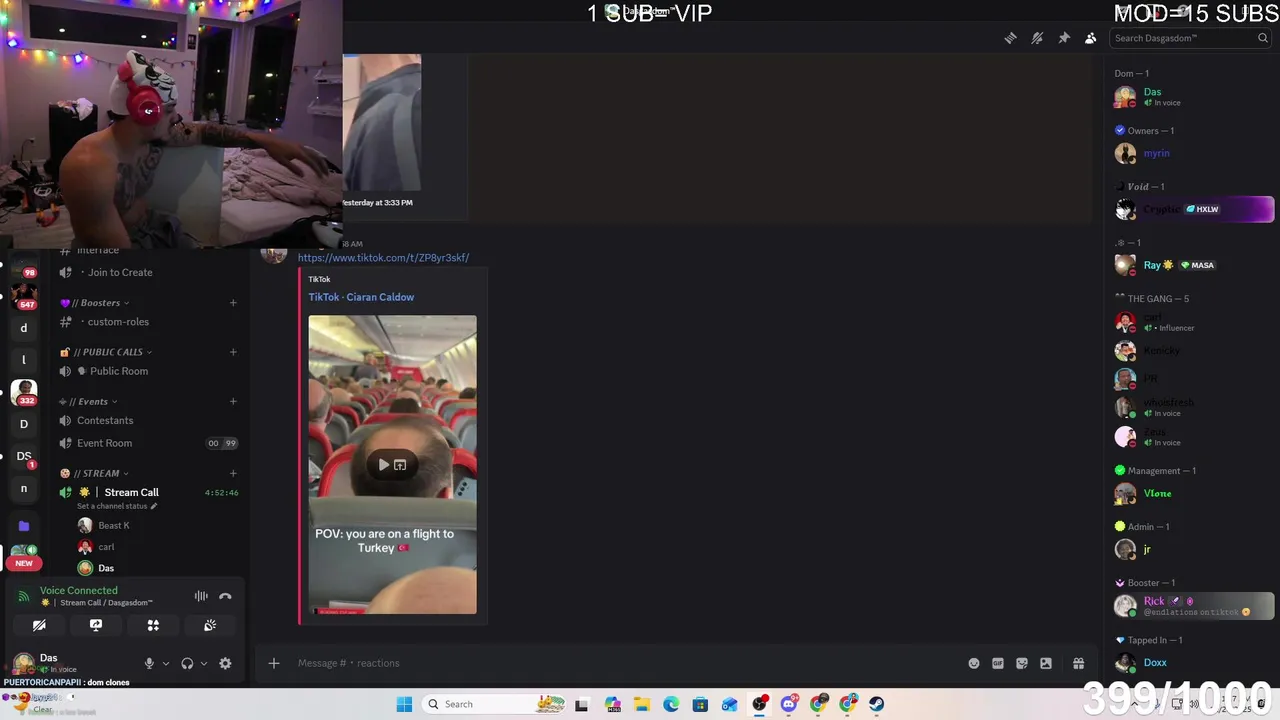
Task: Open the emoji picker
Action: click(974, 663)
